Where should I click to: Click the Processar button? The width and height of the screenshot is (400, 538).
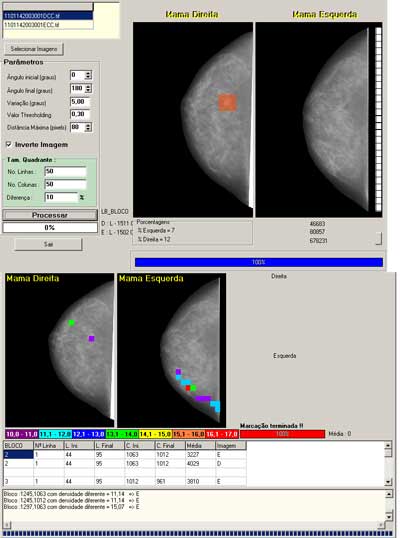(x=50, y=215)
